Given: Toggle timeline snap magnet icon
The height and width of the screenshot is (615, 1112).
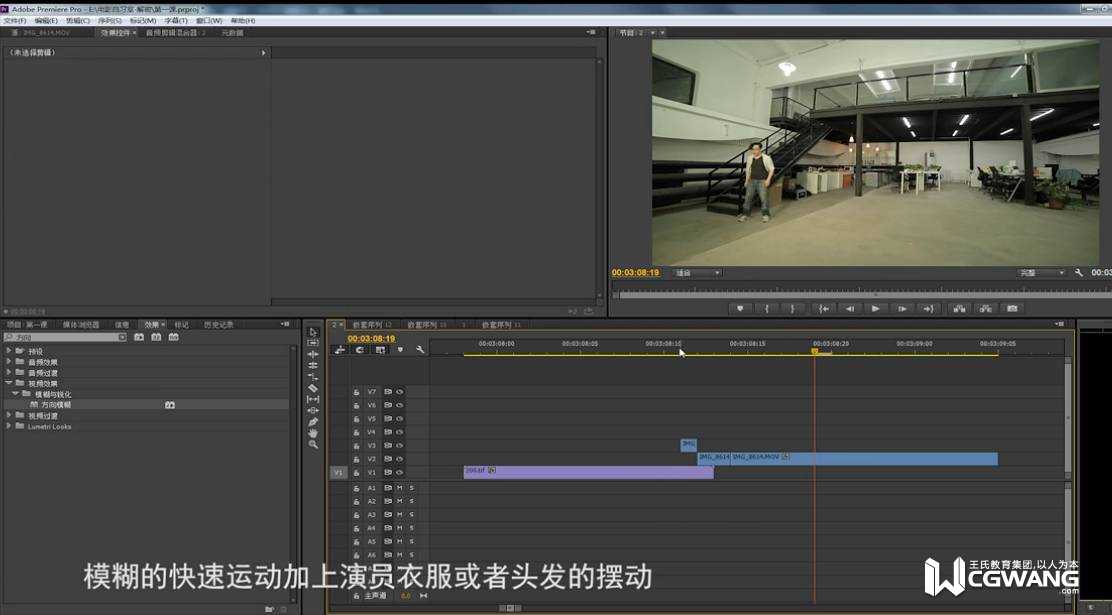Looking at the screenshot, I should click(x=360, y=350).
